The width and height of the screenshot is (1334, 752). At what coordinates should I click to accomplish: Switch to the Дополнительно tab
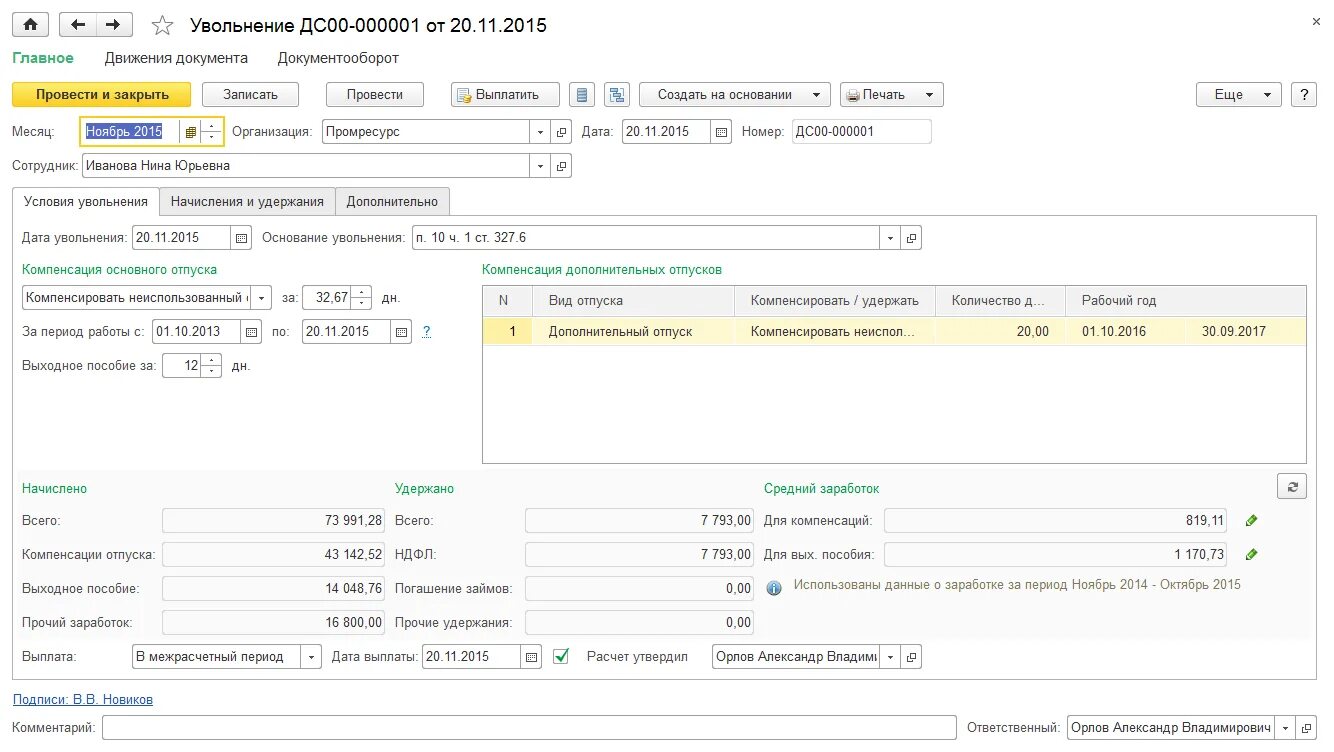(x=393, y=201)
